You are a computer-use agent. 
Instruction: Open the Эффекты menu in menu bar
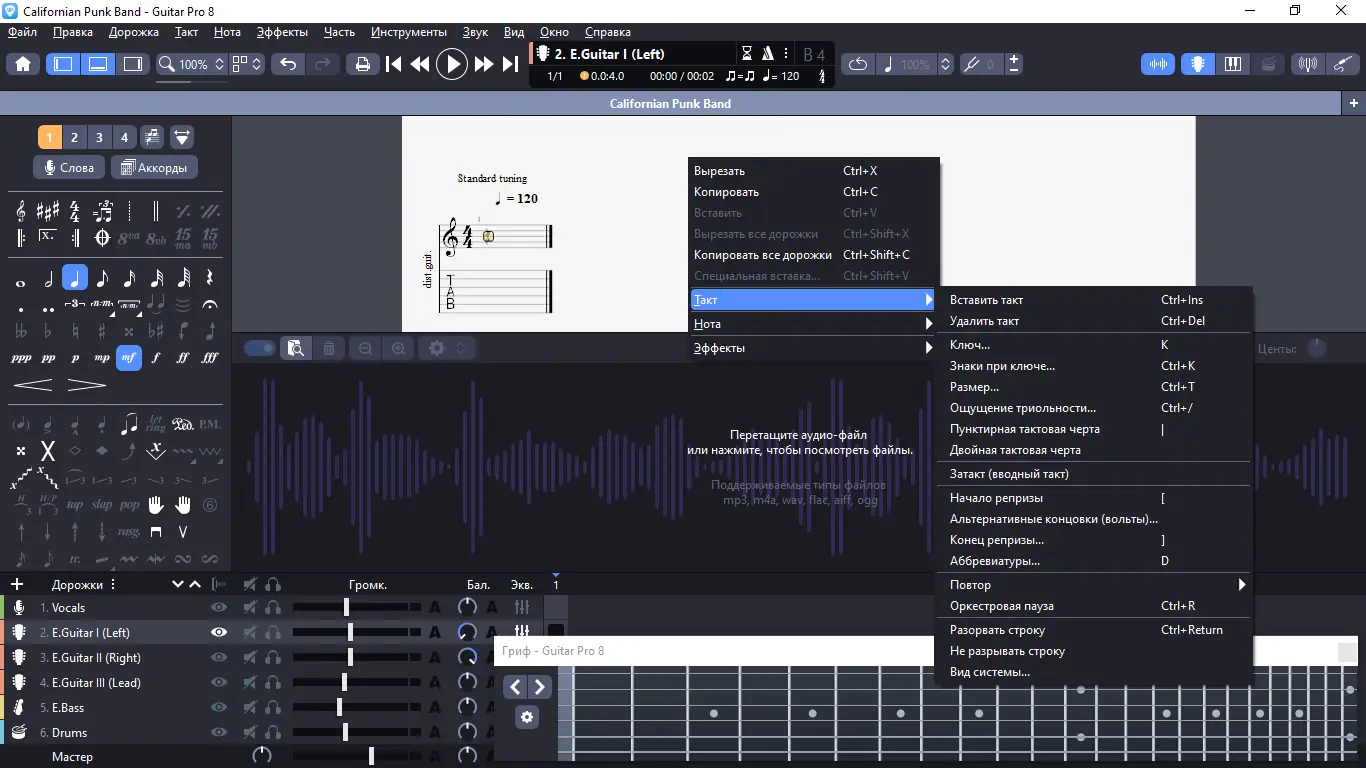(282, 32)
